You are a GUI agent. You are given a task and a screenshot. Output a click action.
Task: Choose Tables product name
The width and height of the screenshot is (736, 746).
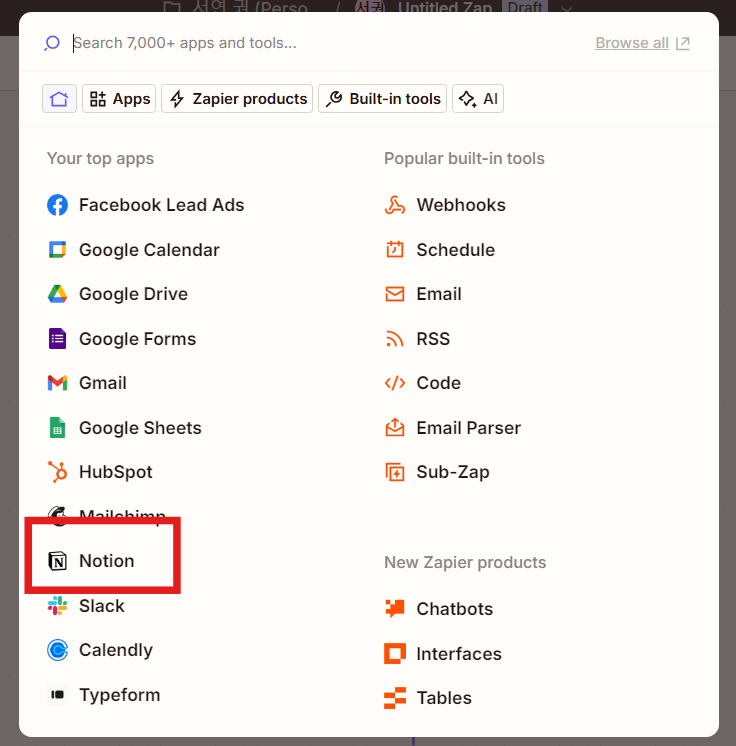[x=444, y=698]
